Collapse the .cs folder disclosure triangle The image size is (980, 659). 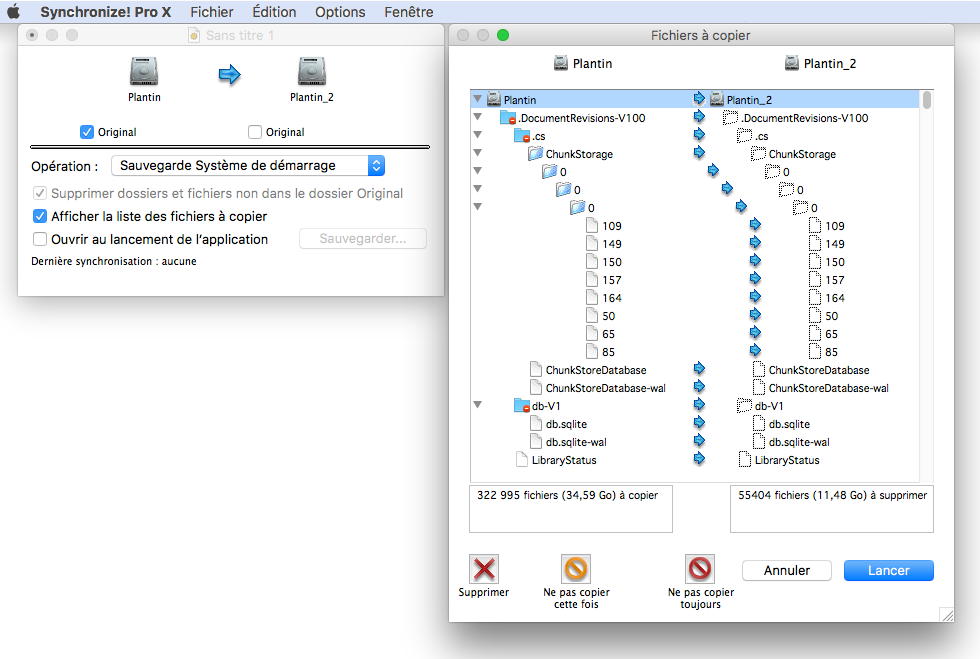(478, 135)
